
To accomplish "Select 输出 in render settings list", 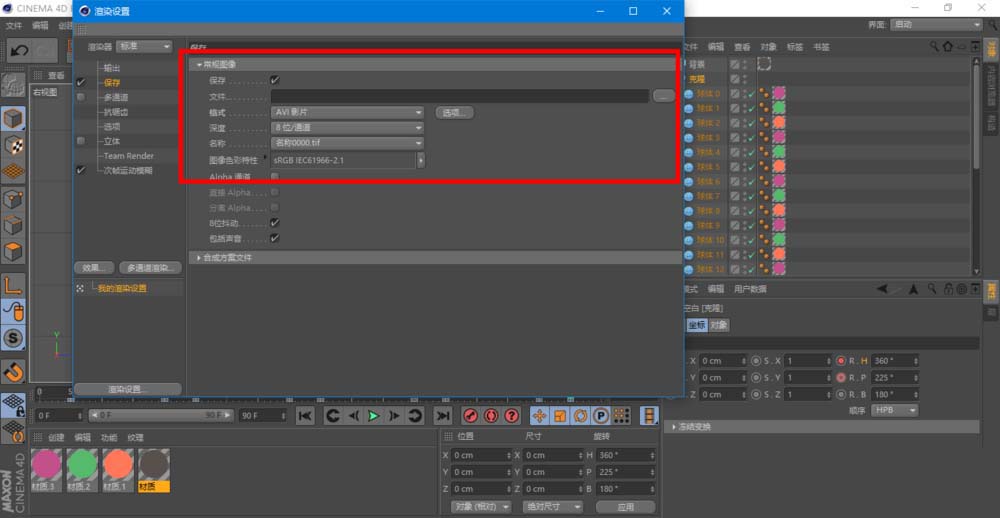I will pos(112,68).
